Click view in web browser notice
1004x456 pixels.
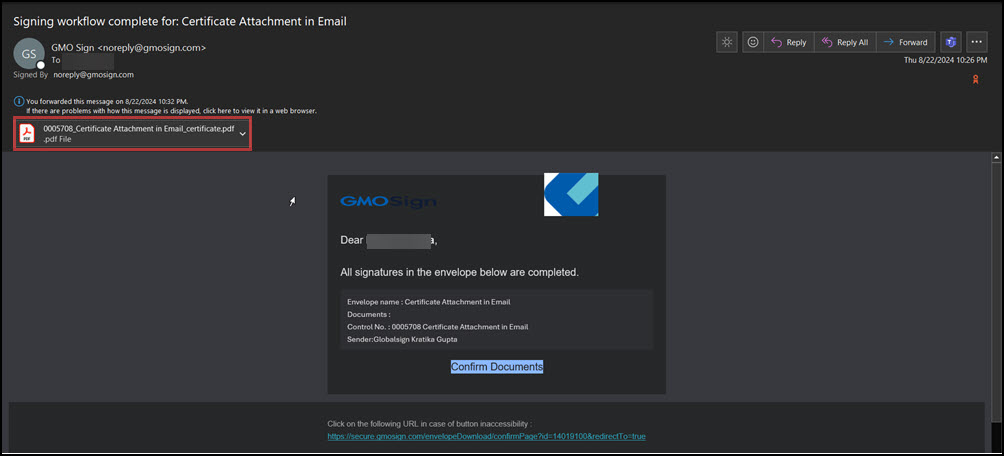point(172,111)
